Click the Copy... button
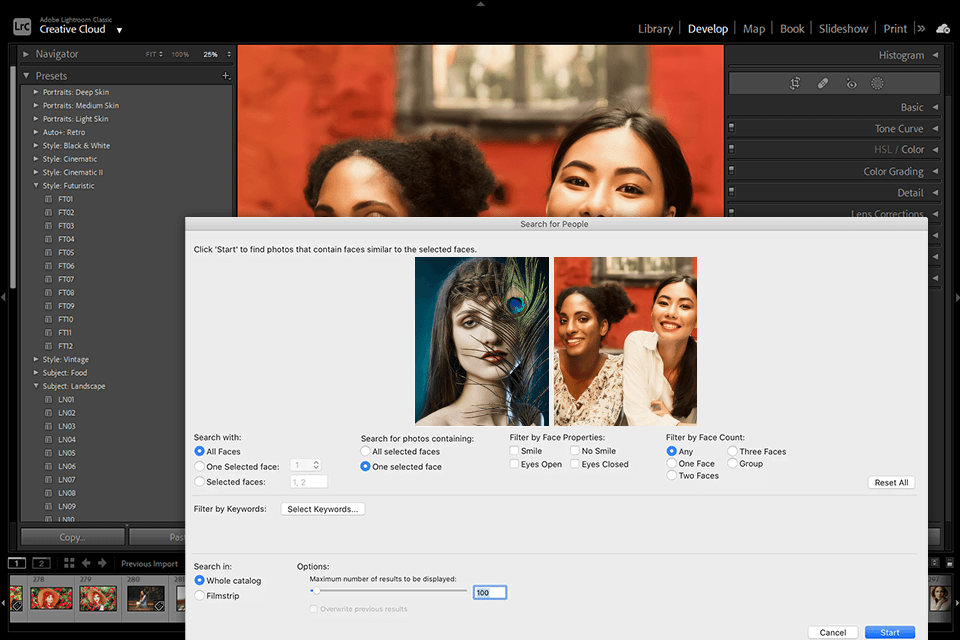Viewport: 960px width, 640px height. [x=73, y=537]
